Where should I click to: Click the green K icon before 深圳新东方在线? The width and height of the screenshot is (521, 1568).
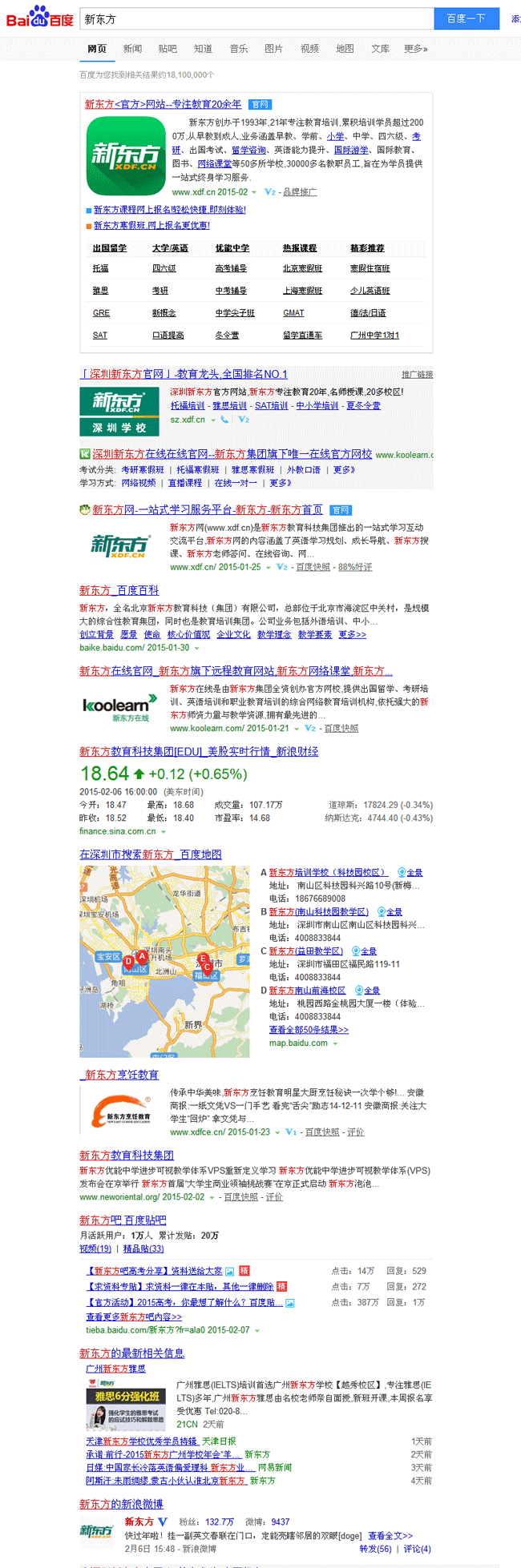tap(84, 454)
